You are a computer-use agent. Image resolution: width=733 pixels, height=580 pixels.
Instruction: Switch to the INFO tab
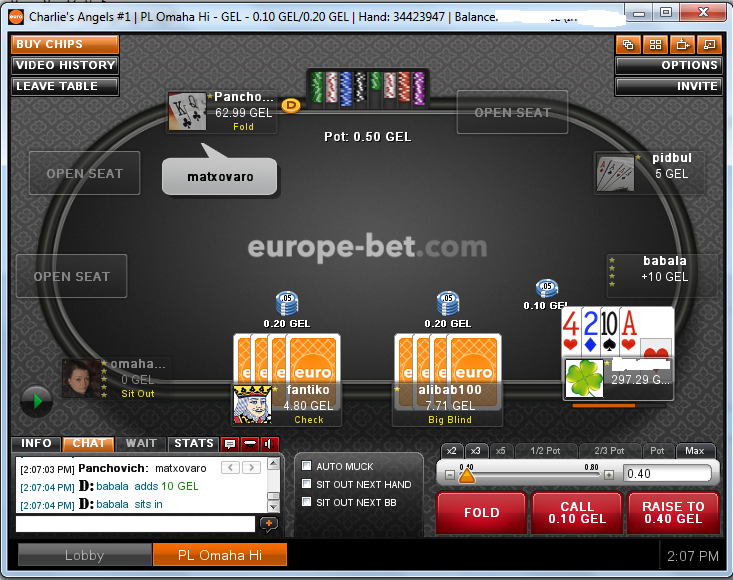(x=36, y=444)
